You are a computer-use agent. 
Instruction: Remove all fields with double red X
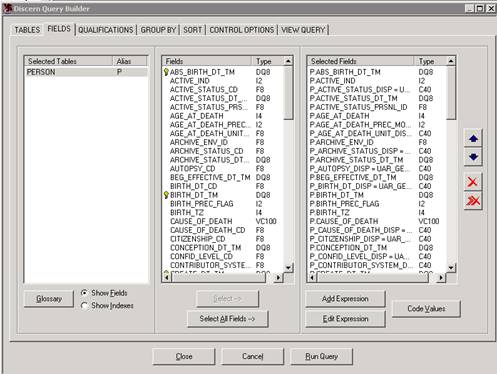473,201
